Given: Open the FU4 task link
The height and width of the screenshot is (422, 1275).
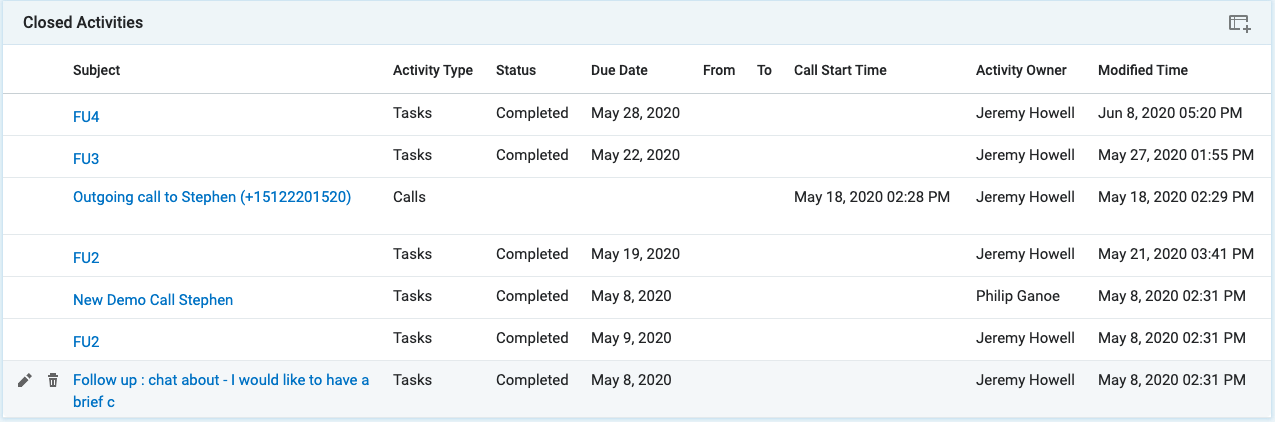Looking at the screenshot, I should 86,117.
